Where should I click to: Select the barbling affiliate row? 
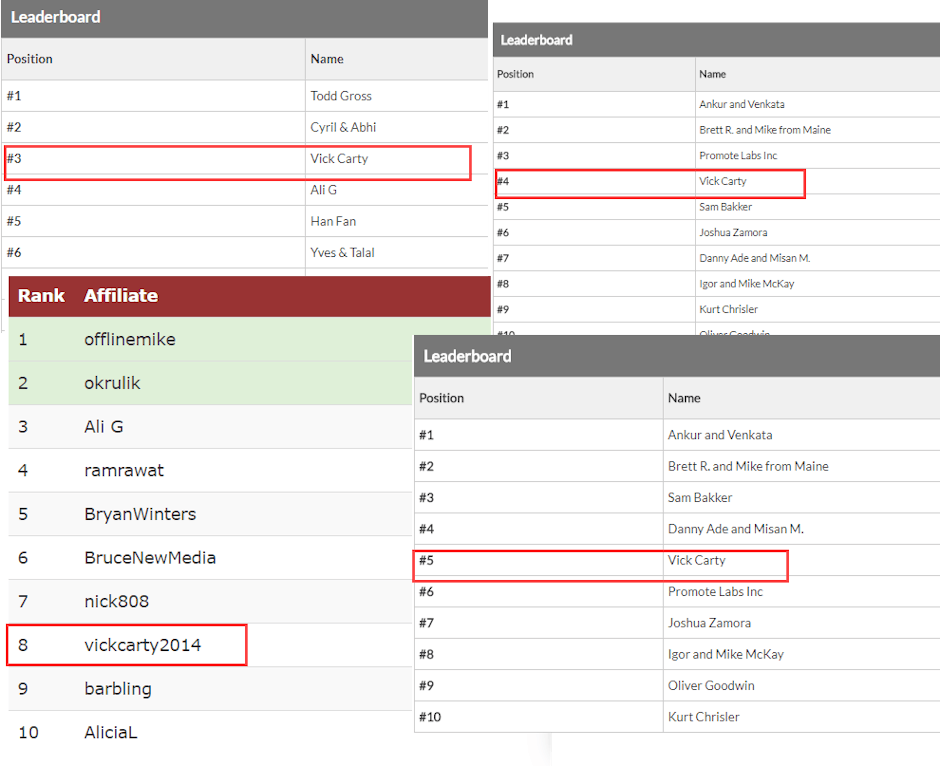tap(118, 689)
